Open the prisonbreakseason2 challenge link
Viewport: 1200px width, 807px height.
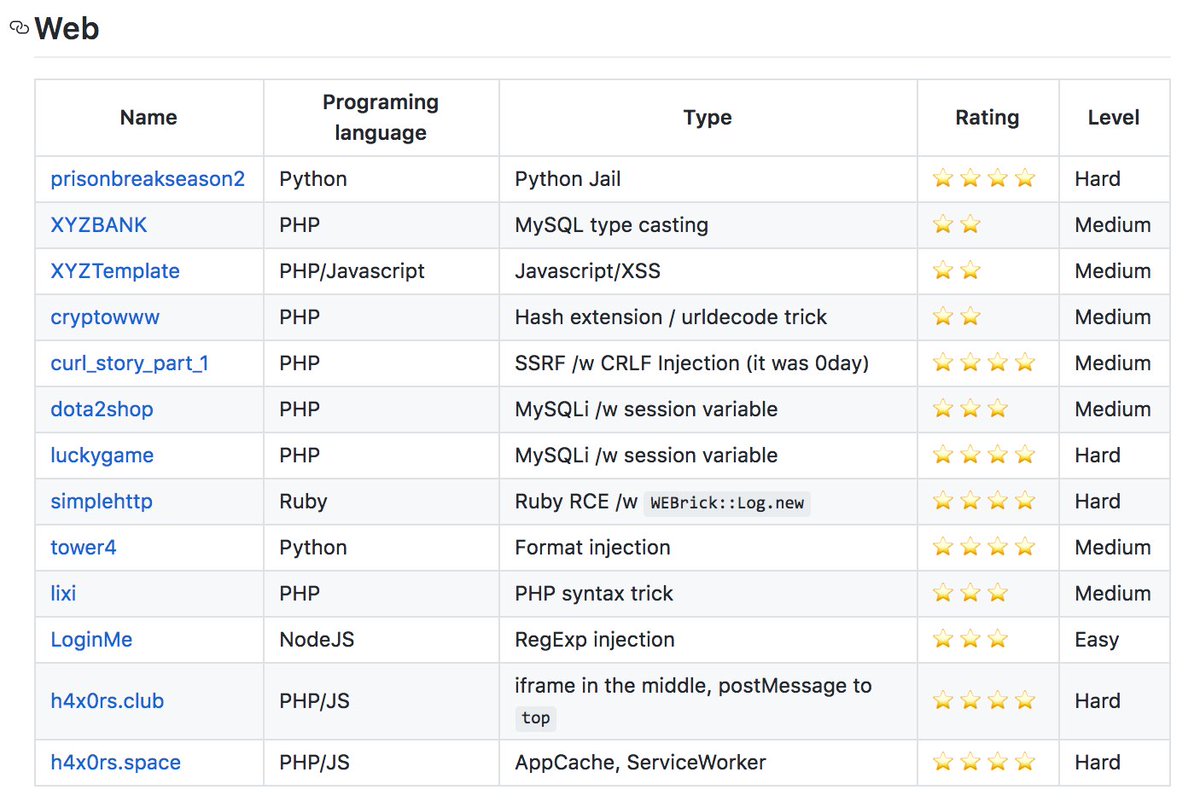(148, 179)
